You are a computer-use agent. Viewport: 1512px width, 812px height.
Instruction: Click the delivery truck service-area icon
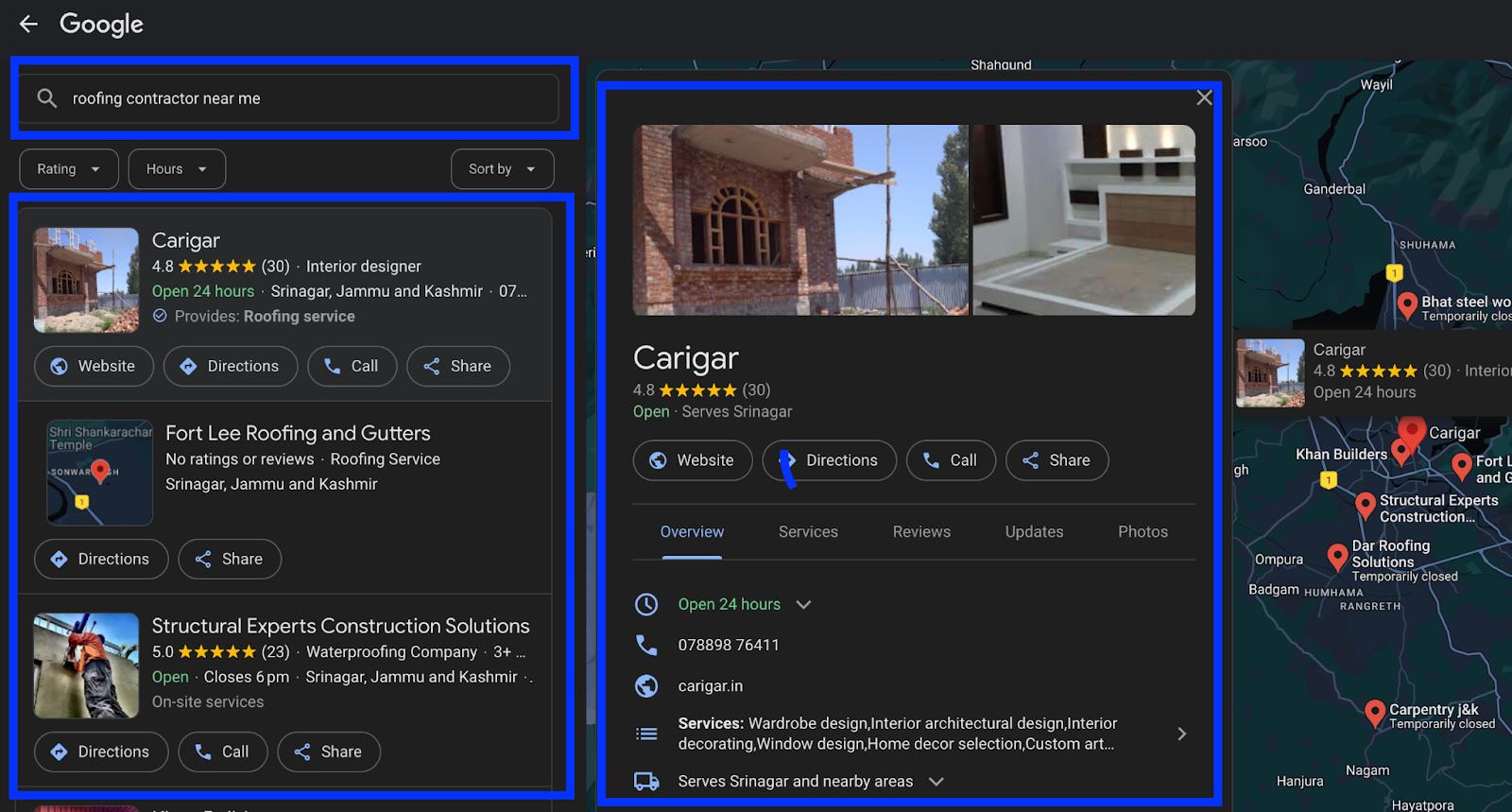[646, 782]
